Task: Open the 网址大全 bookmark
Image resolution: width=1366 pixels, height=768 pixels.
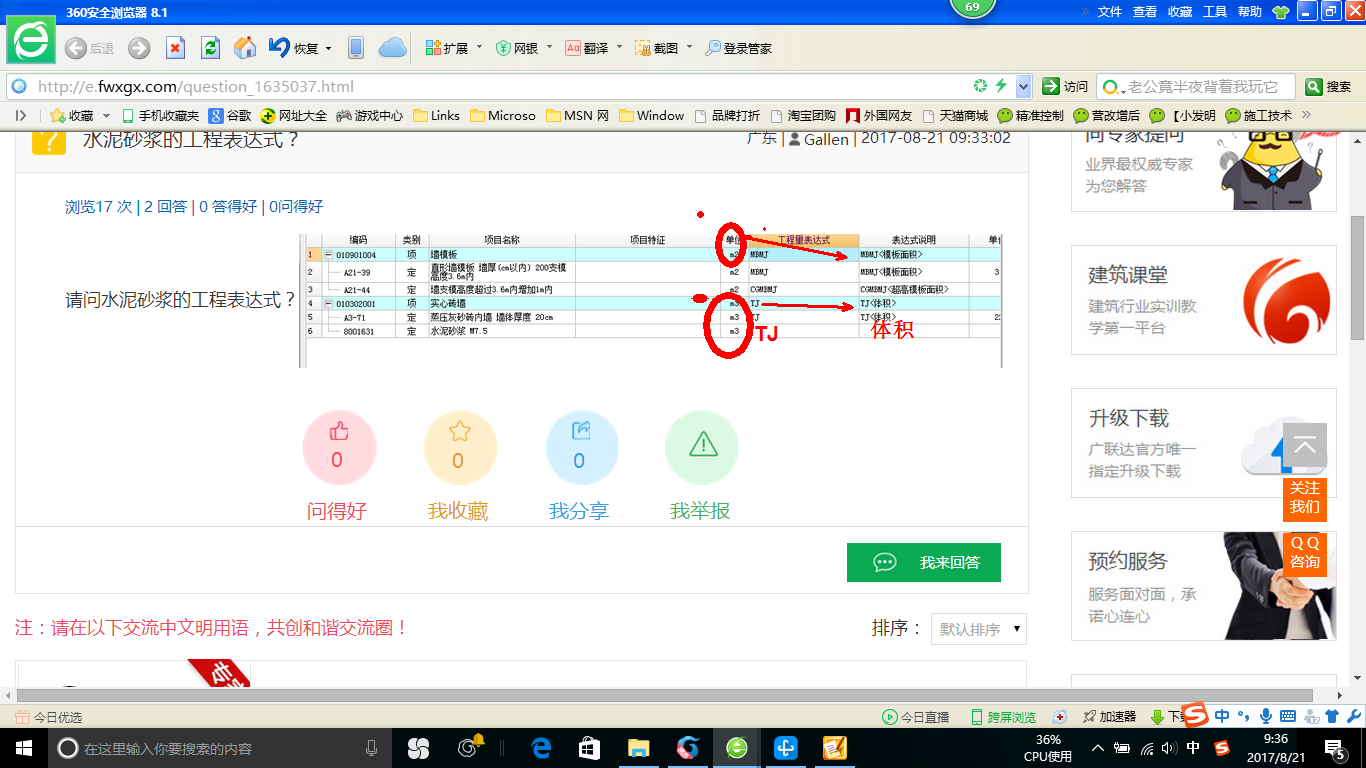Action: 293,116
